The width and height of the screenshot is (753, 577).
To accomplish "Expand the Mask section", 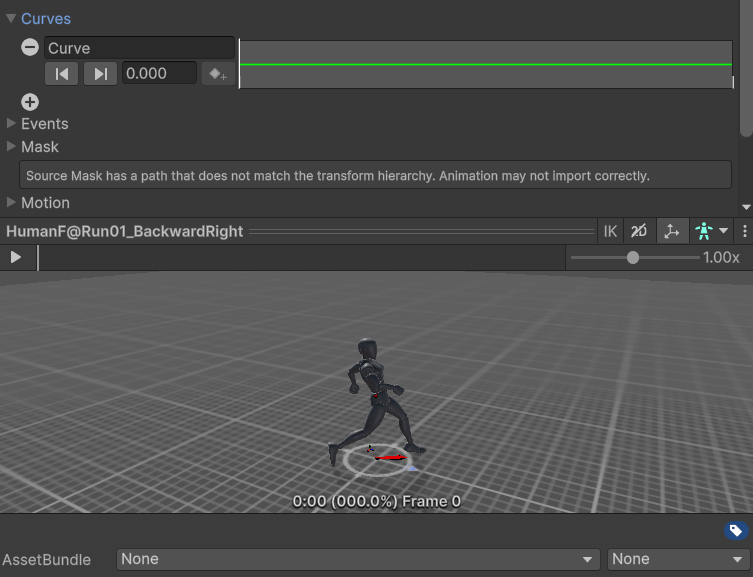I will click(x=11, y=147).
